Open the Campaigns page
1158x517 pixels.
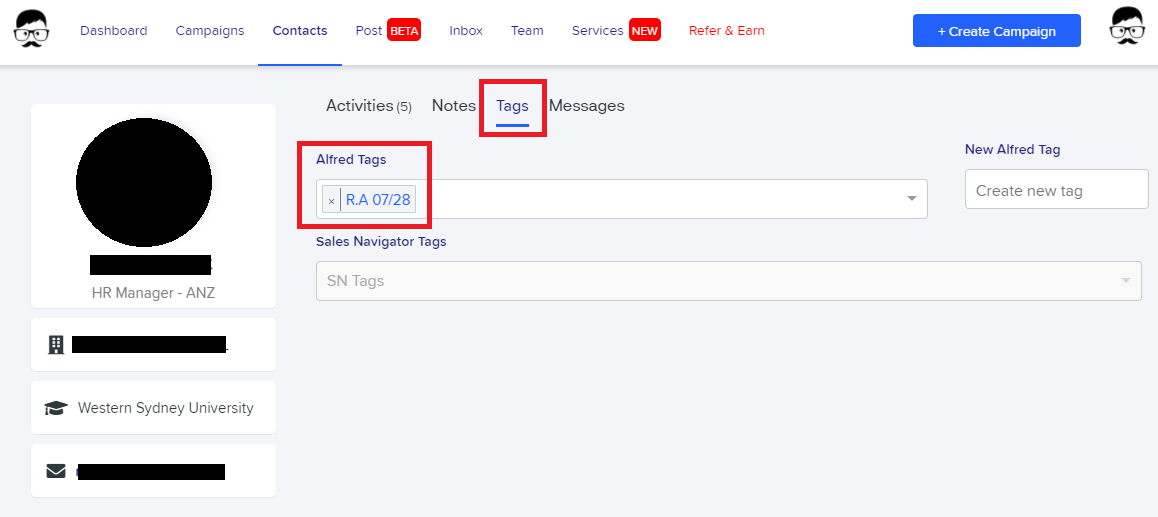point(210,30)
